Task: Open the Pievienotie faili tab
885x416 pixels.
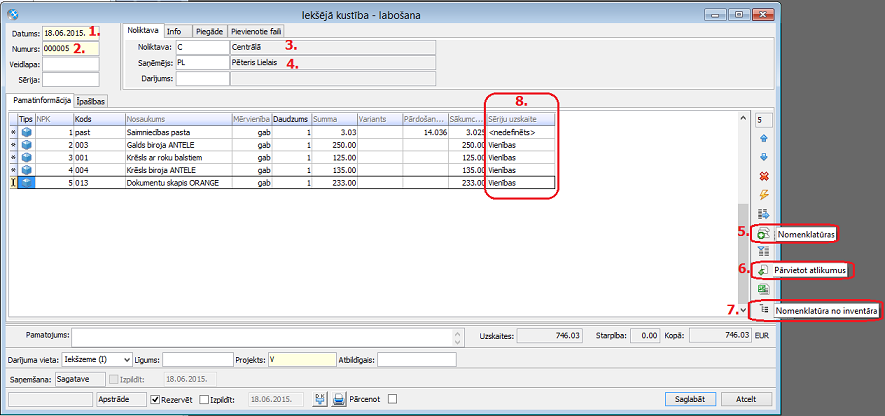Action: (256, 32)
